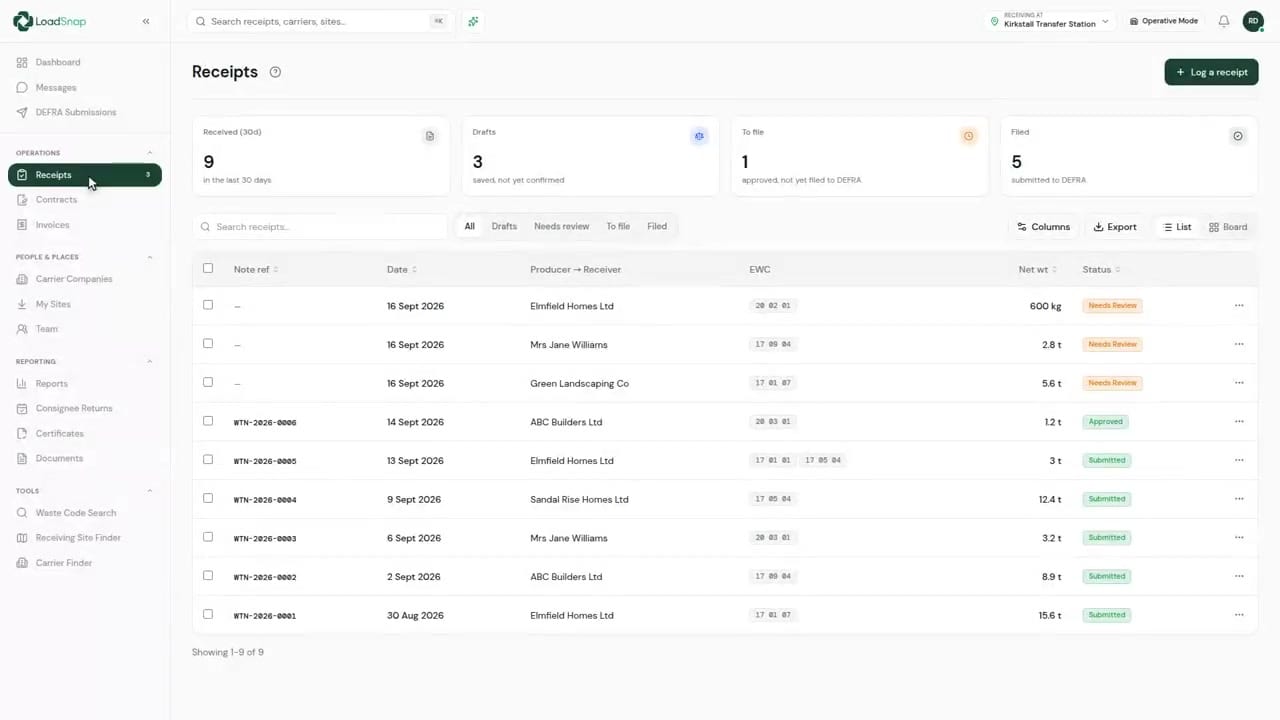The width and height of the screenshot is (1280, 720).
Task: Open row actions for WTN-2026-0006
Action: pyautogui.click(x=1239, y=422)
